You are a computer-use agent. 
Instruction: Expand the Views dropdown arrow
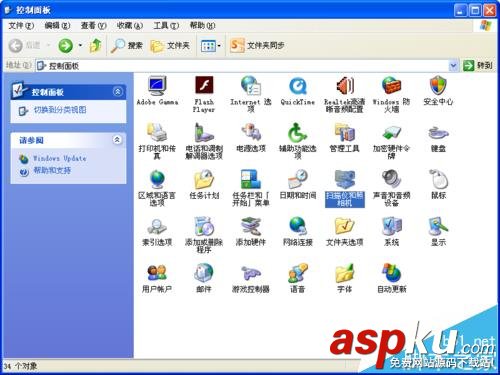(219, 46)
